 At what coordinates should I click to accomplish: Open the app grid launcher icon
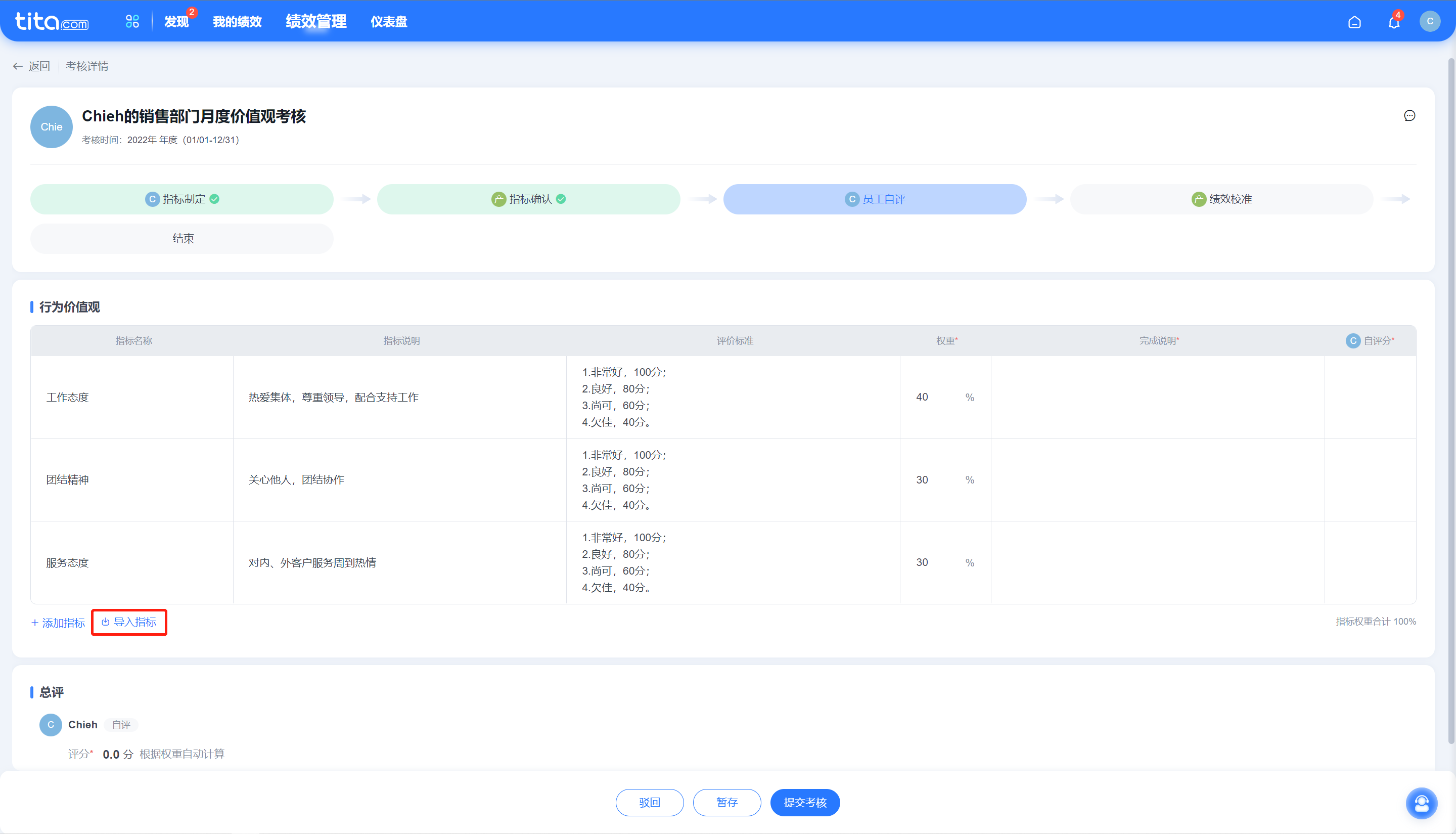click(x=132, y=22)
